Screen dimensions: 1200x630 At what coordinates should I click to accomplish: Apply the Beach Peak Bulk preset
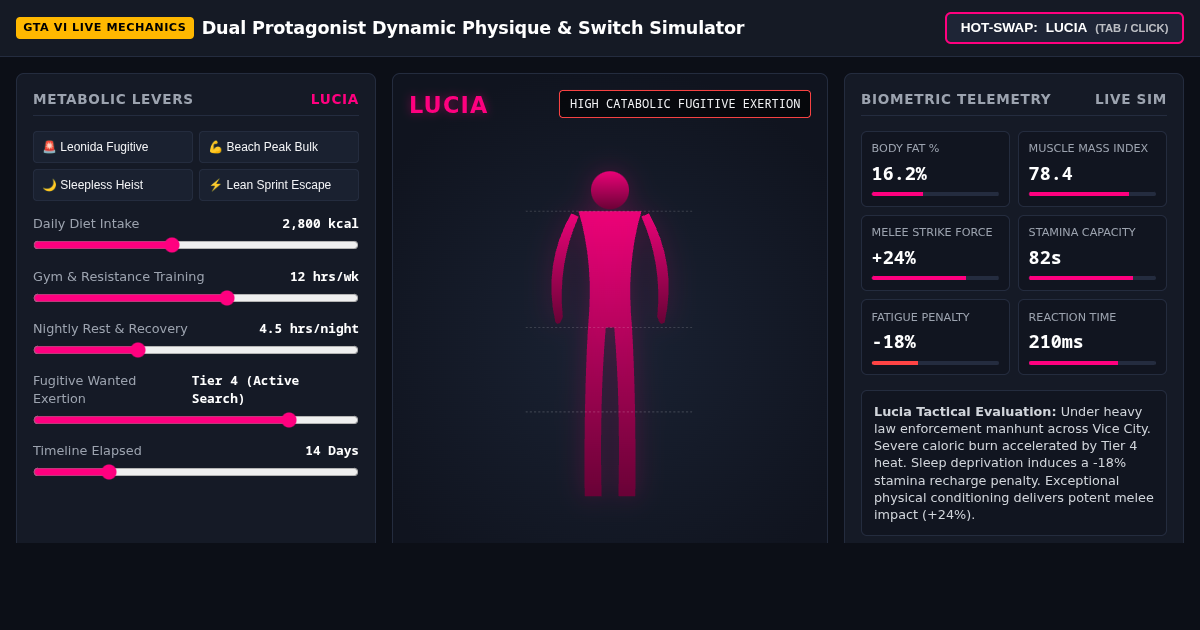[x=279, y=147]
